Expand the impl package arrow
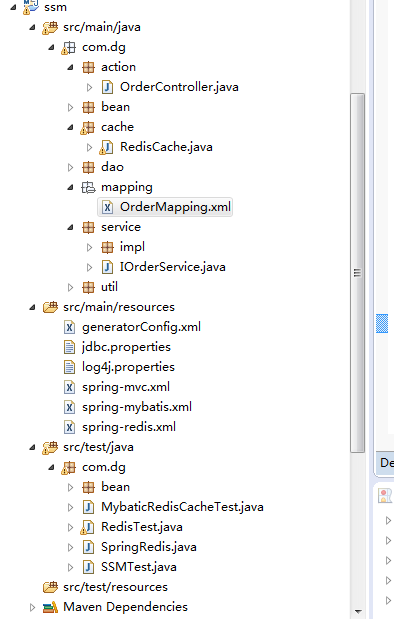 (x=90, y=248)
